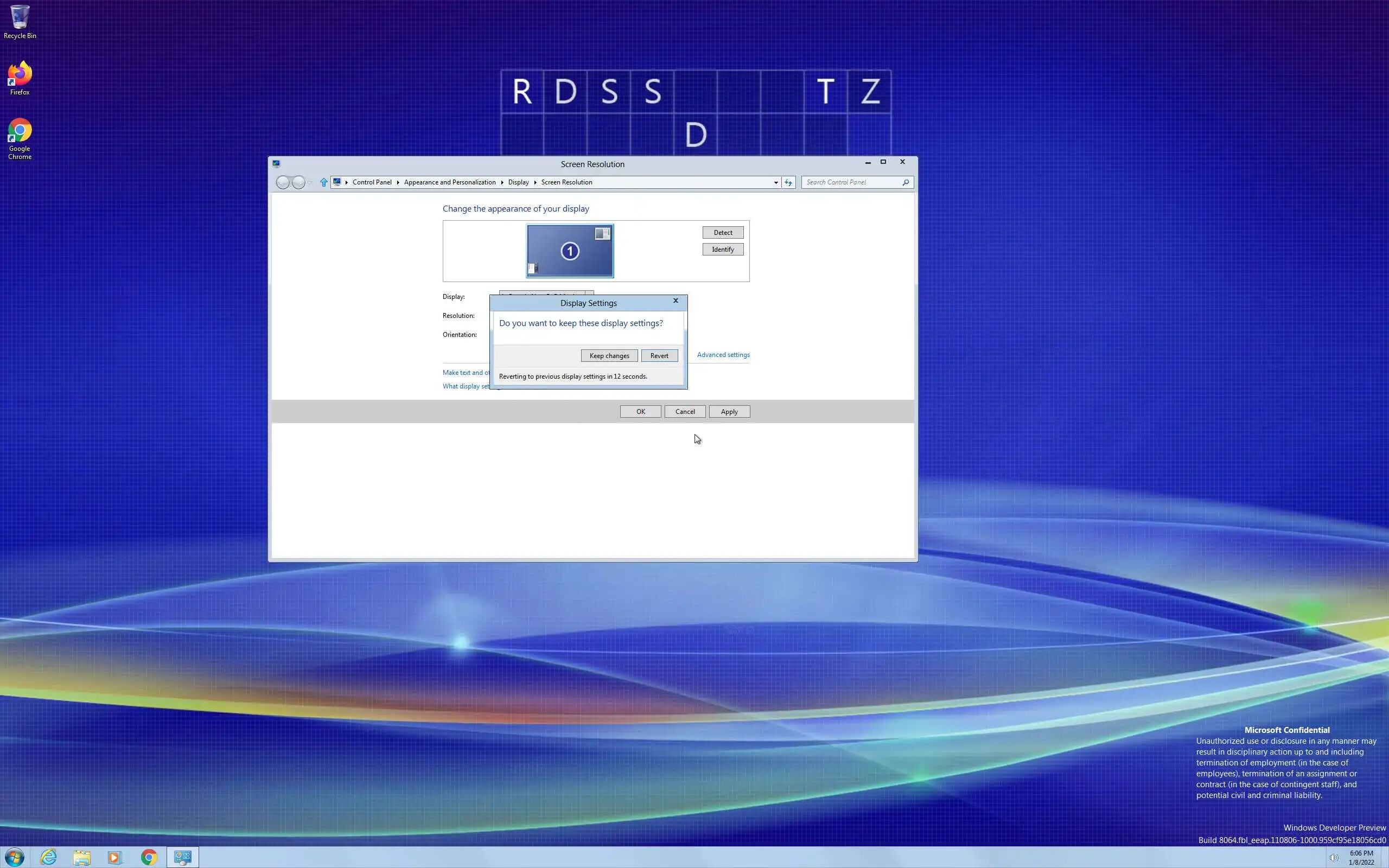The image size is (1389, 868).
Task: Open the Recycle Bin desktop icon
Action: [20, 21]
